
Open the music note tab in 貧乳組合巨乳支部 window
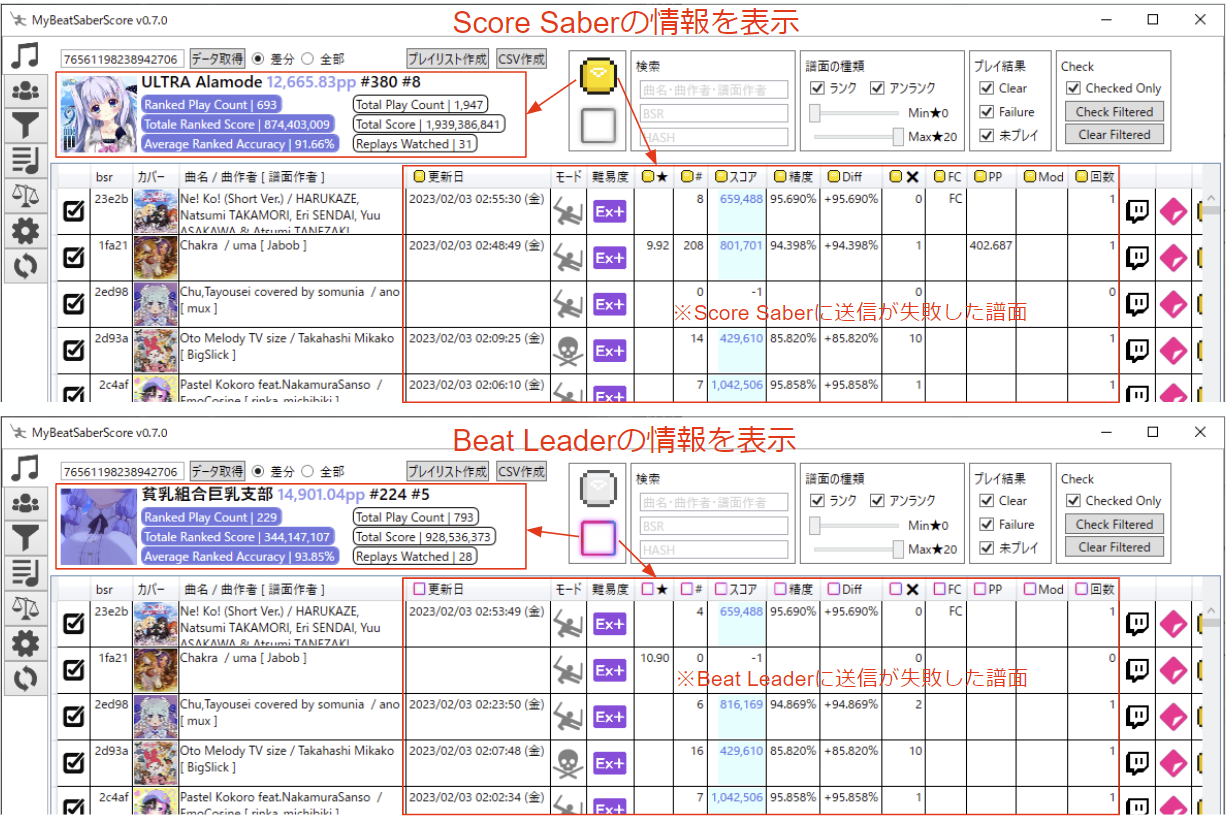tap(25, 467)
